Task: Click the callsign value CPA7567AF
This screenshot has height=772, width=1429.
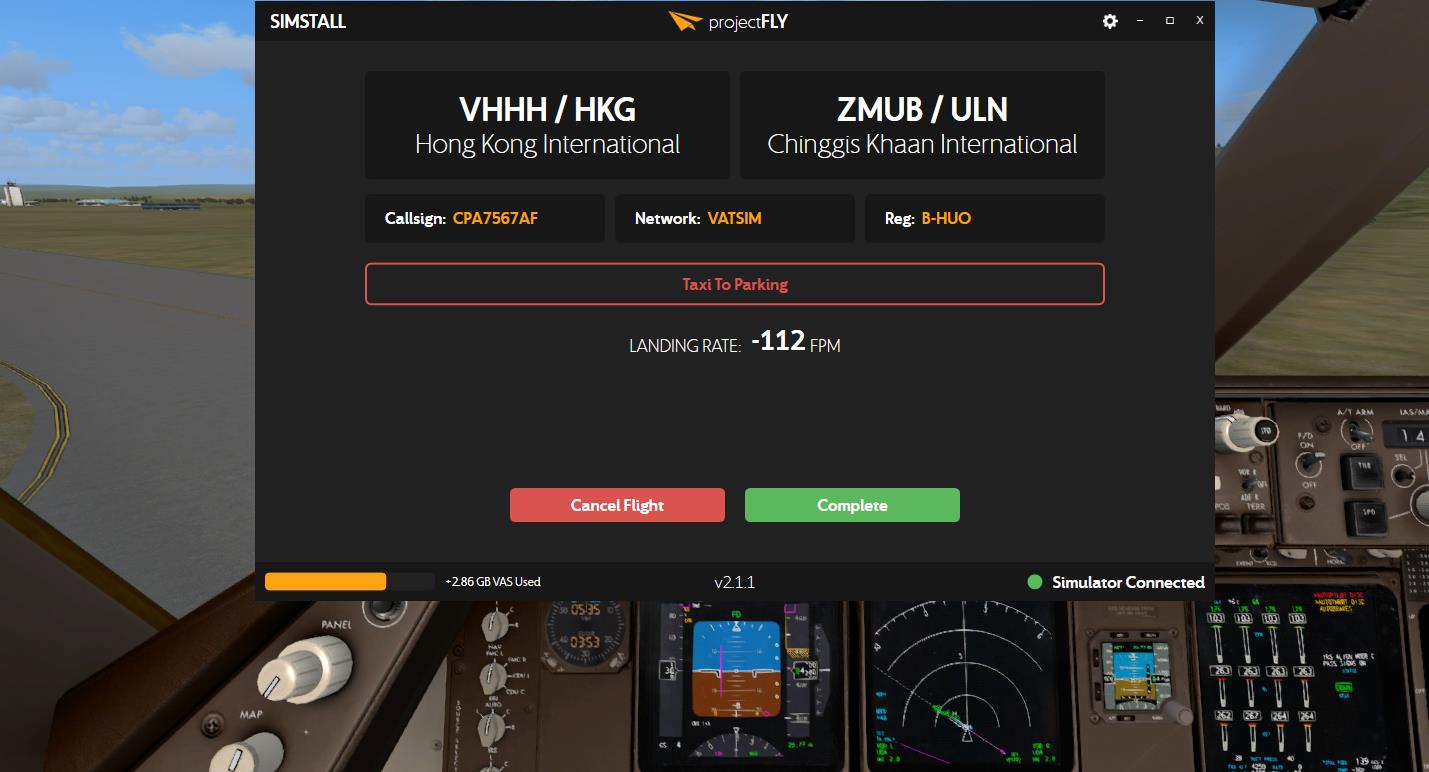Action: click(x=495, y=218)
